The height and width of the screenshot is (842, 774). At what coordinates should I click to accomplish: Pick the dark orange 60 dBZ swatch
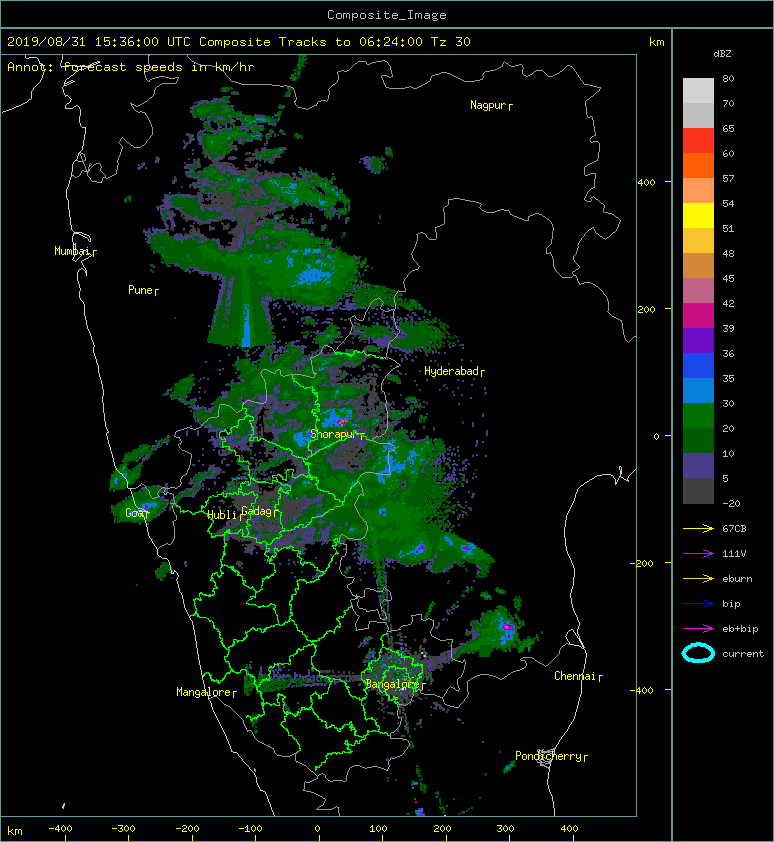coord(698,165)
